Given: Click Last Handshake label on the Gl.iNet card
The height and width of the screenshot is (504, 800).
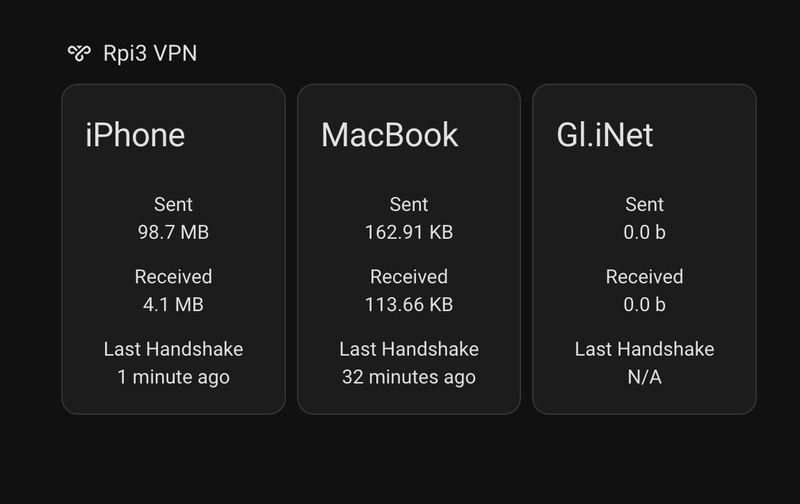Looking at the screenshot, I should pyautogui.click(x=644, y=349).
